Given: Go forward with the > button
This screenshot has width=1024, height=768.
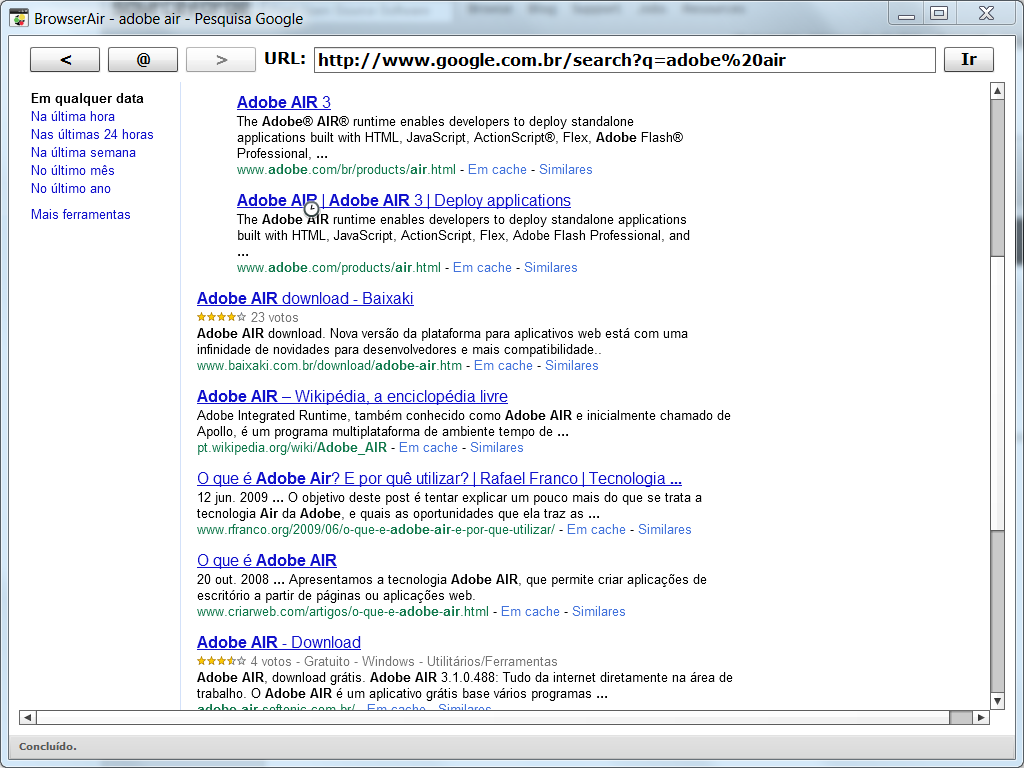Looking at the screenshot, I should (221, 59).
